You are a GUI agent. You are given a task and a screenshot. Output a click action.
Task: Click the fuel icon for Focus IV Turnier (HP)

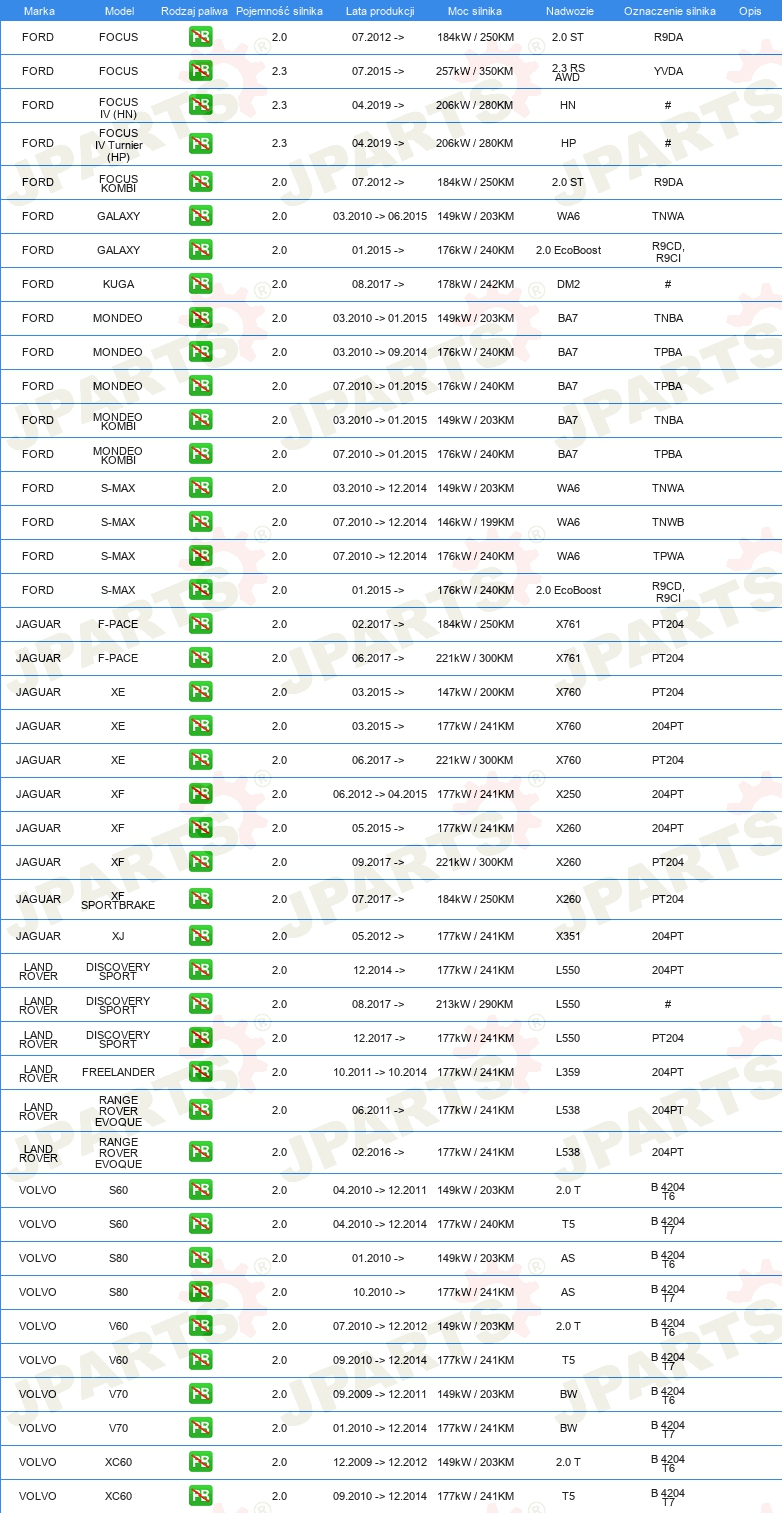200,143
